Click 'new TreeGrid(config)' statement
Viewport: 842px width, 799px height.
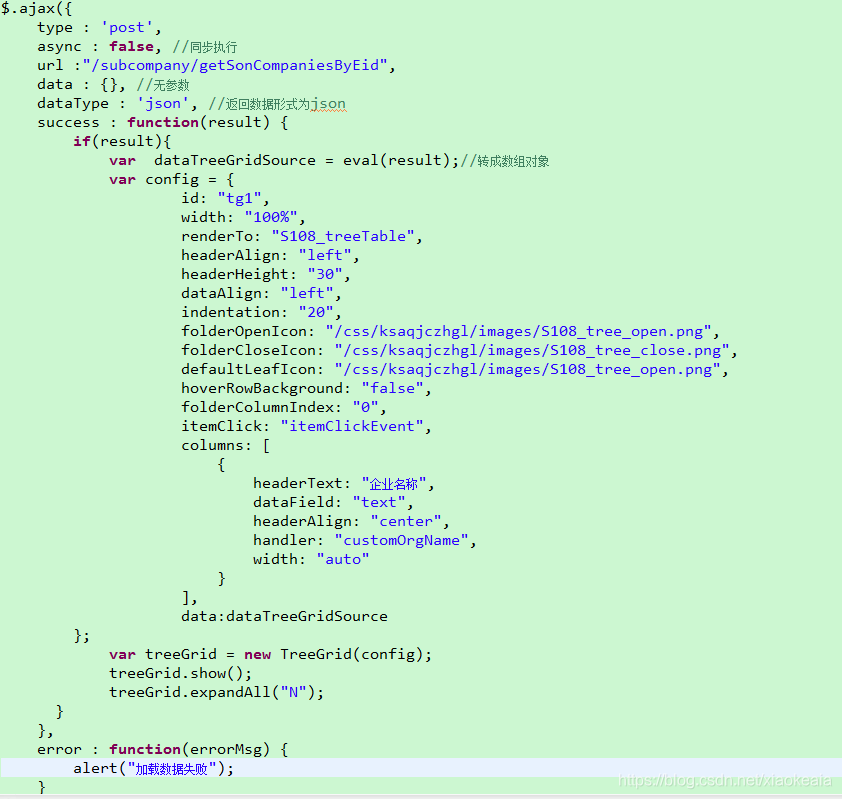tap(338, 655)
